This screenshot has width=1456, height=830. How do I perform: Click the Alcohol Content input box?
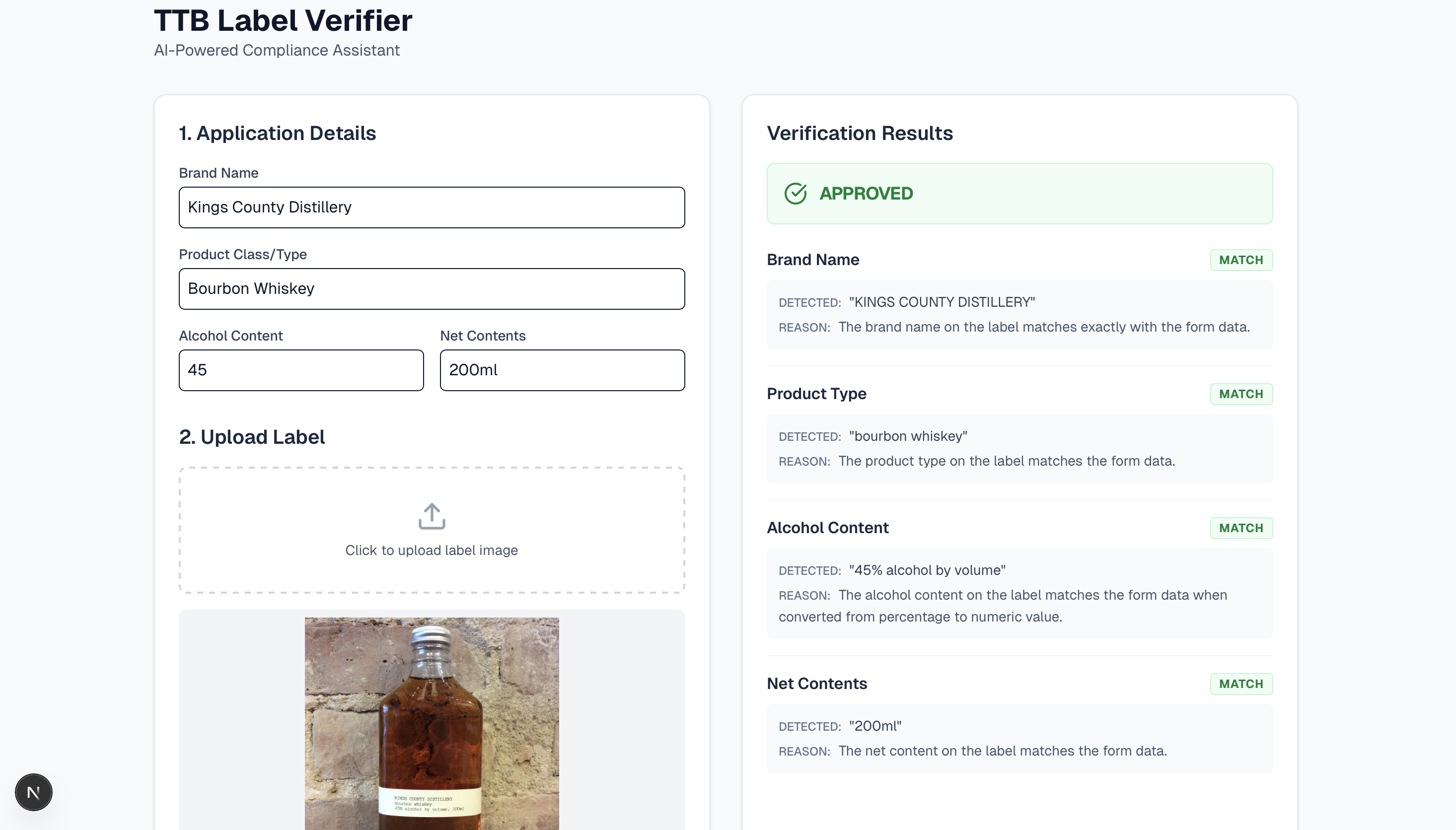[301, 370]
